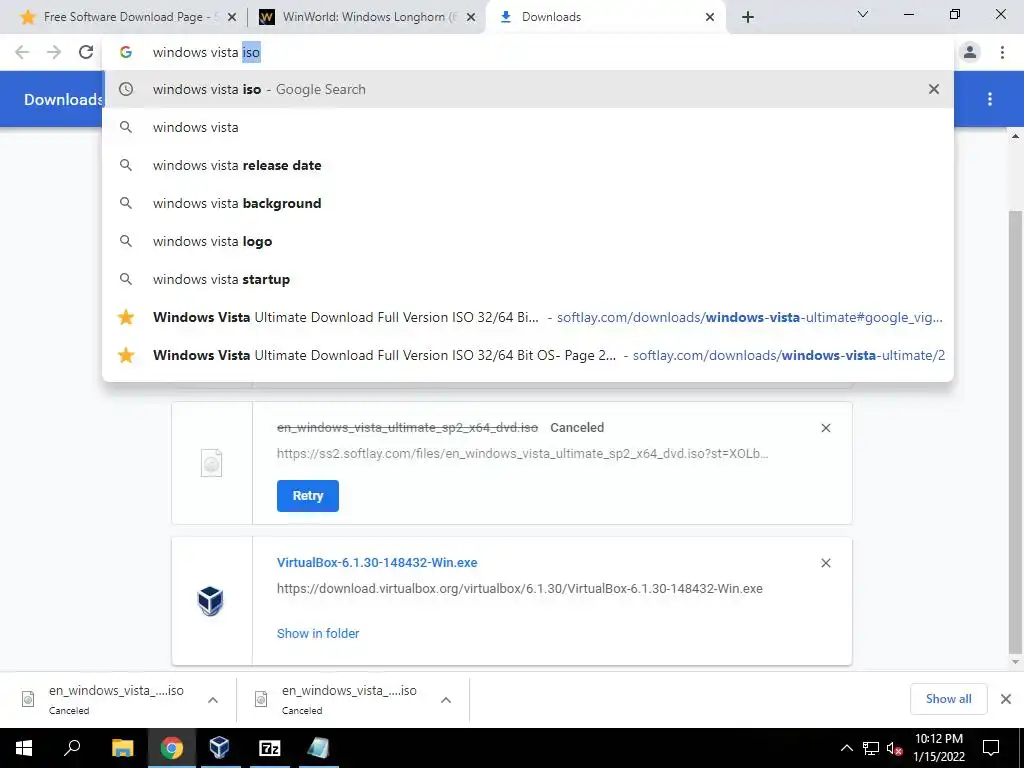Screen dimensions: 1024x768
Task: Go forward using the forward arrow
Action: 54,52
